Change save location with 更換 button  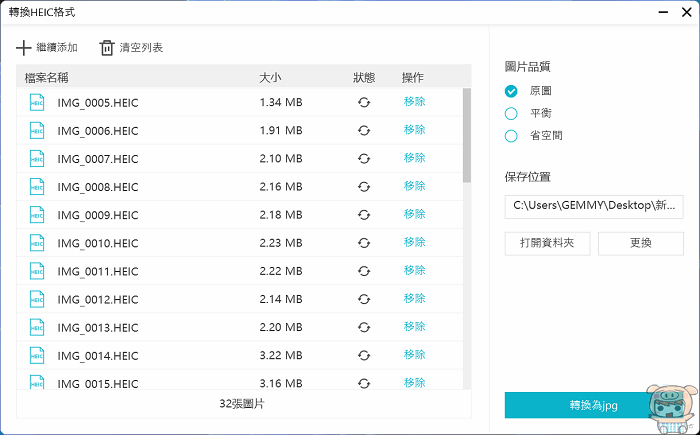coord(640,244)
